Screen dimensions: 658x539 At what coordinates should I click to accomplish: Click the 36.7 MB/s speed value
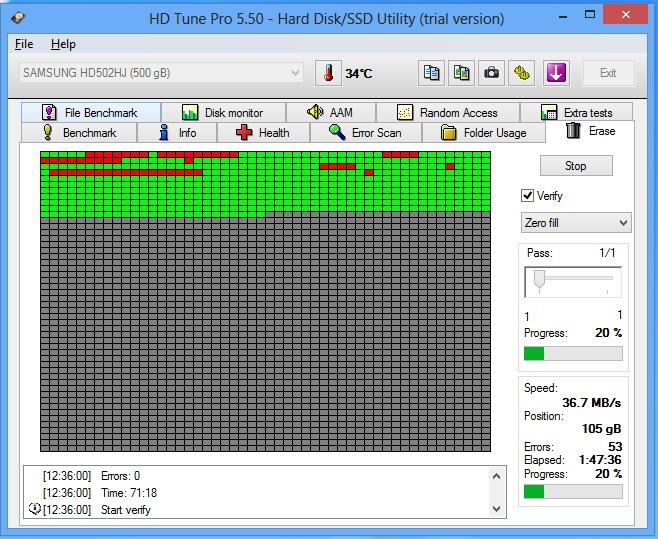click(591, 403)
